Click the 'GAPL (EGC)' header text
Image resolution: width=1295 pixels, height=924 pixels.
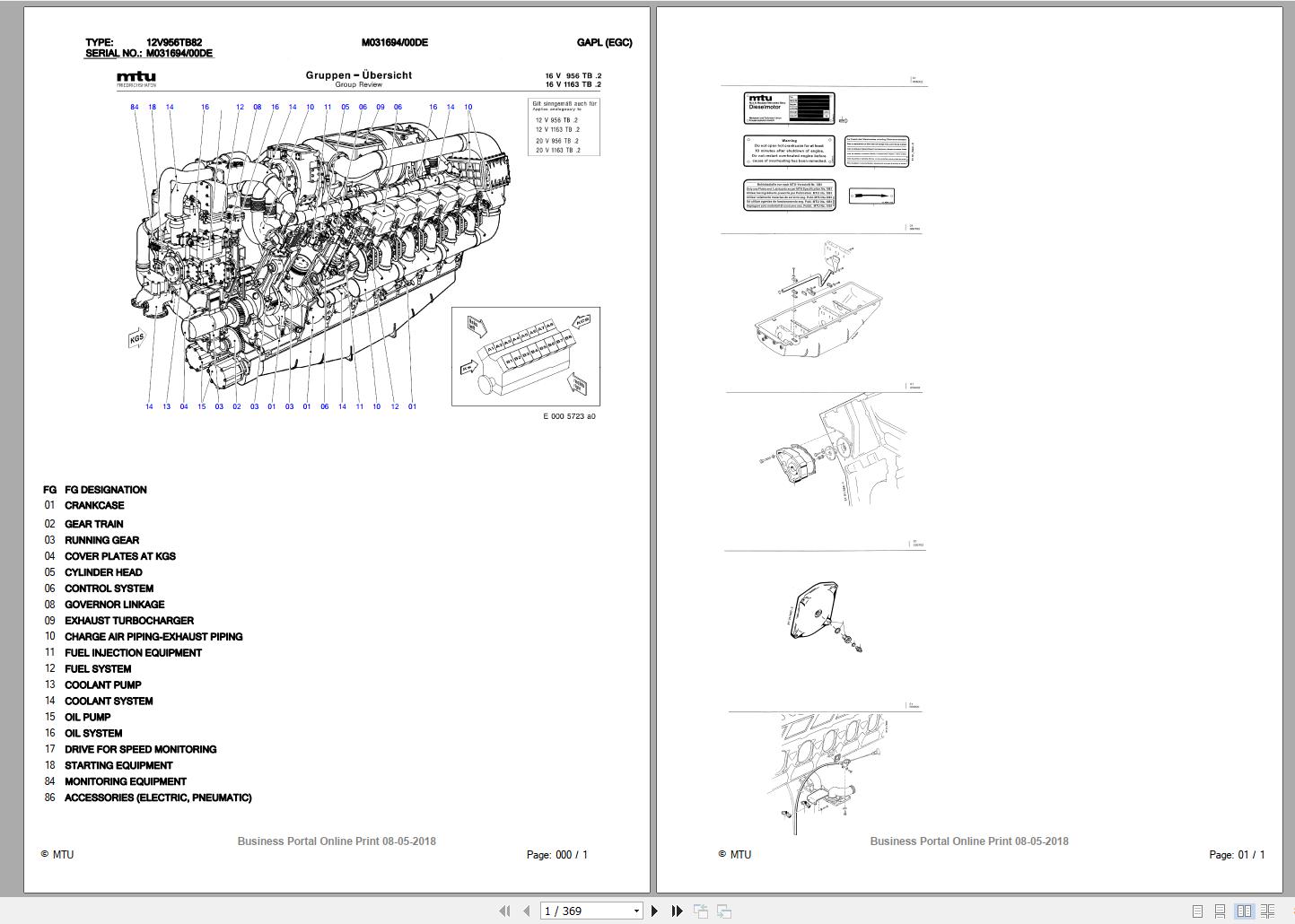[605, 42]
